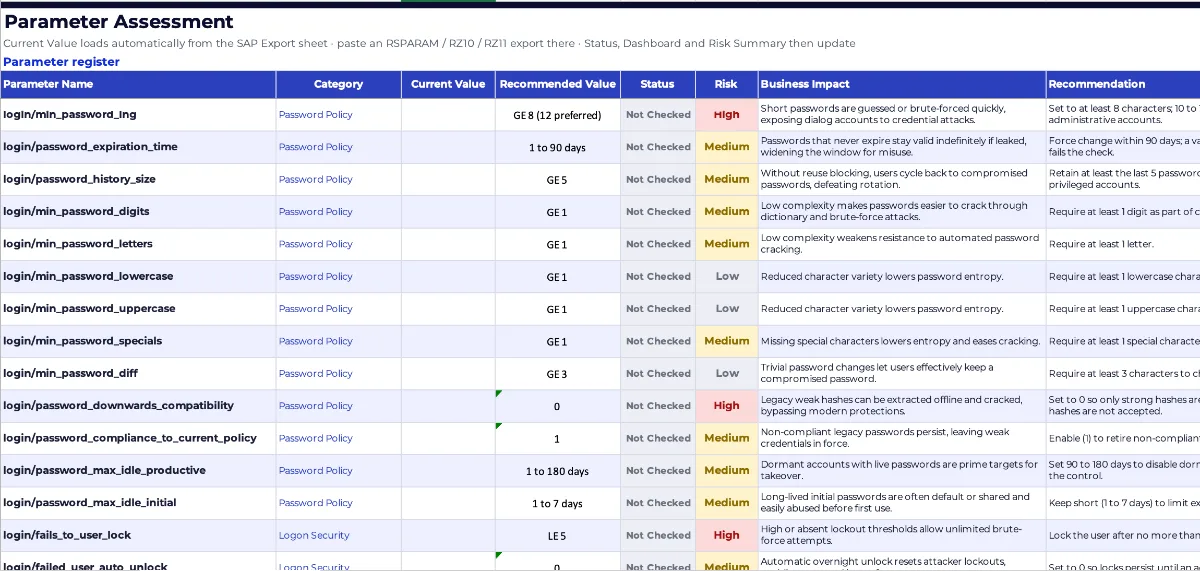Select the Recommendation cell 'Require at least 1 letter.'
Viewport: 1200px width, 571px height.
pos(1123,244)
